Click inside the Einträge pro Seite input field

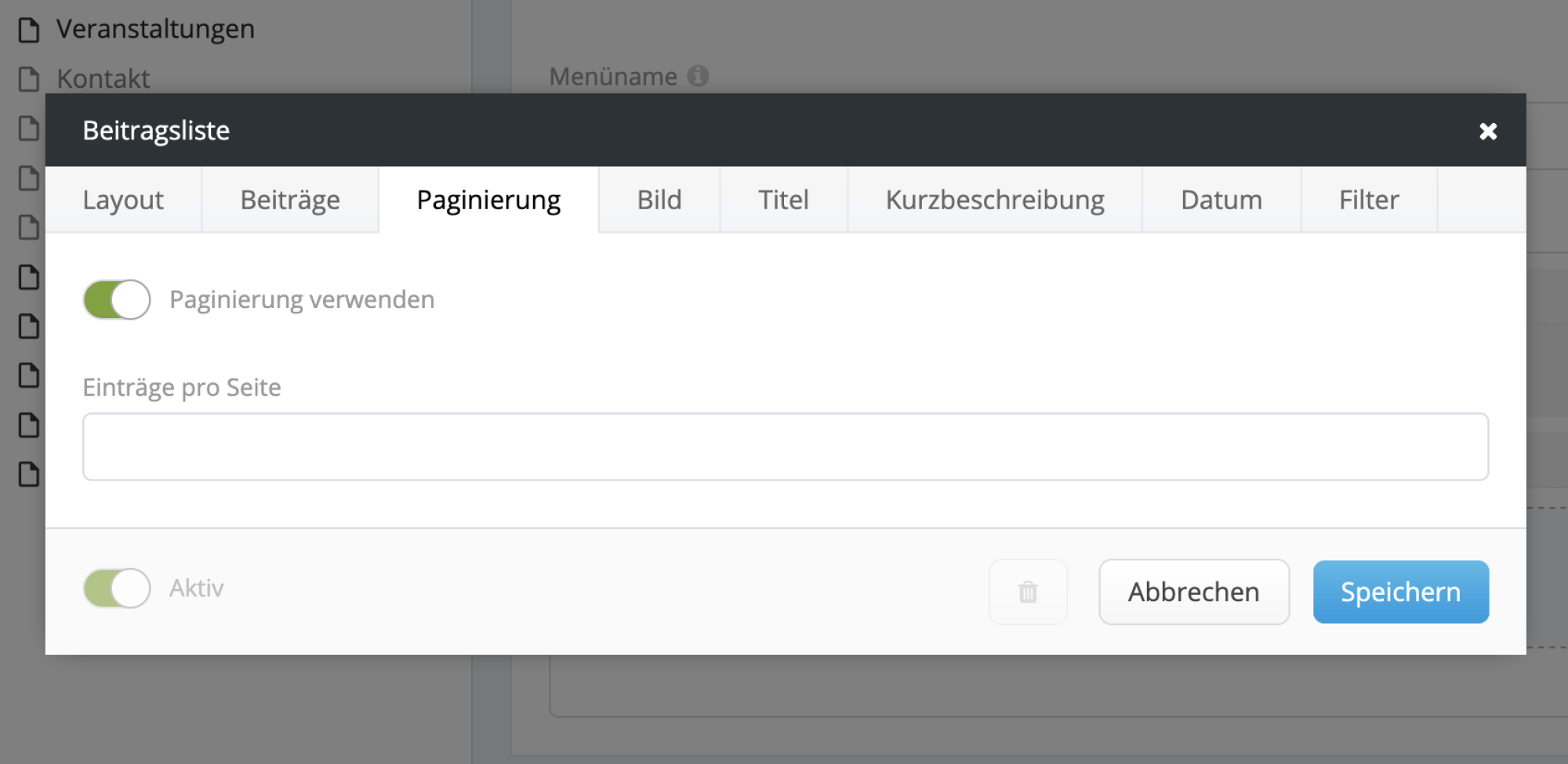click(x=784, y=446)
